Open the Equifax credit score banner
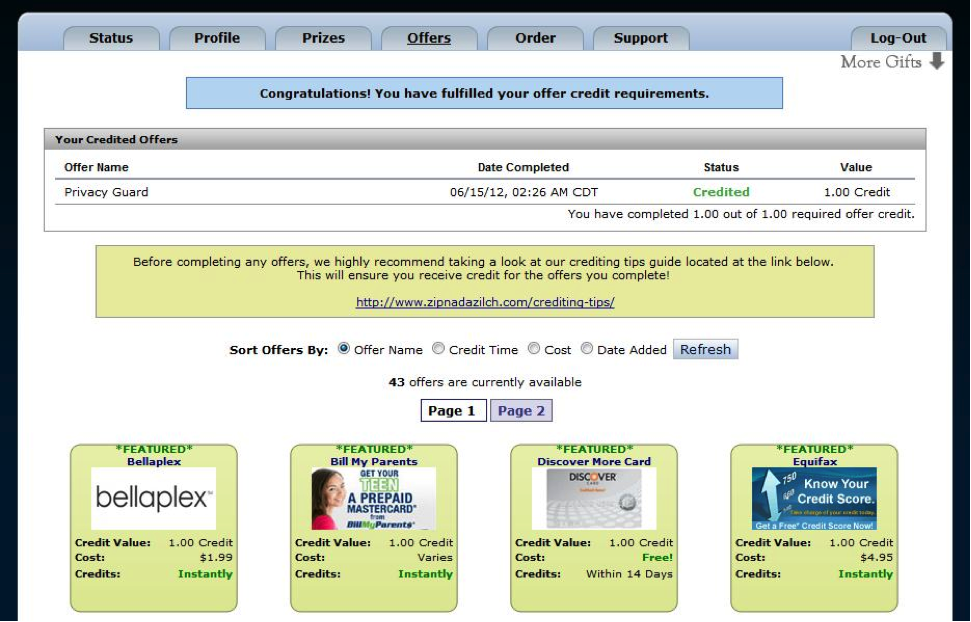 click(x=814, y=499)
